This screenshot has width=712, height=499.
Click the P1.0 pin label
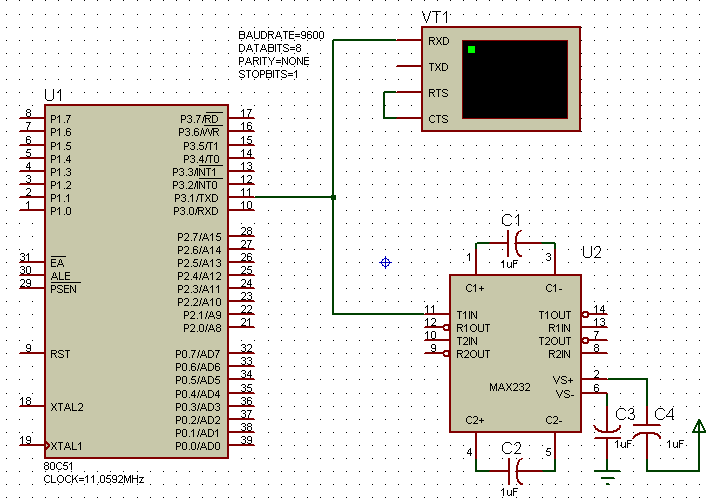click(x=61, y=212)
